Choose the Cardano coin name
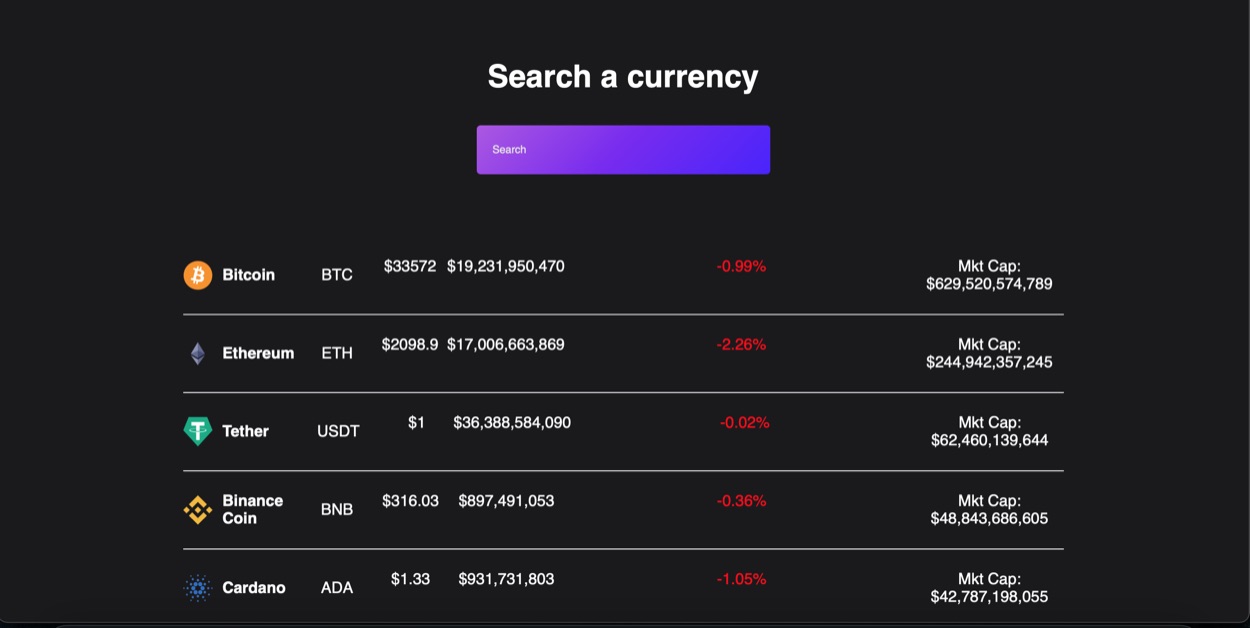This screenshot has width=1250, height=628. coord(253,588)
